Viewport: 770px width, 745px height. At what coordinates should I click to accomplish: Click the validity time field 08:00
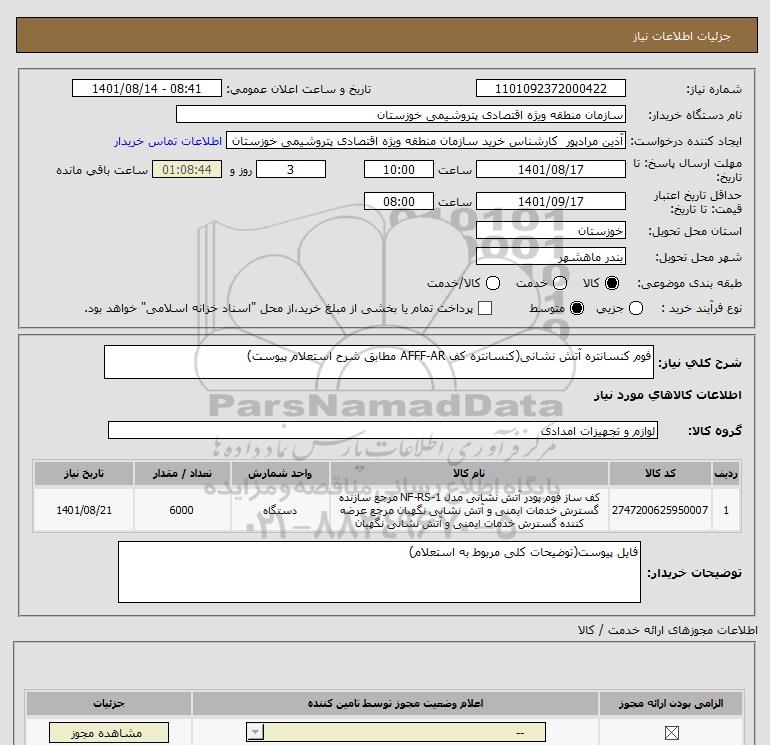(x=399, y=201)
